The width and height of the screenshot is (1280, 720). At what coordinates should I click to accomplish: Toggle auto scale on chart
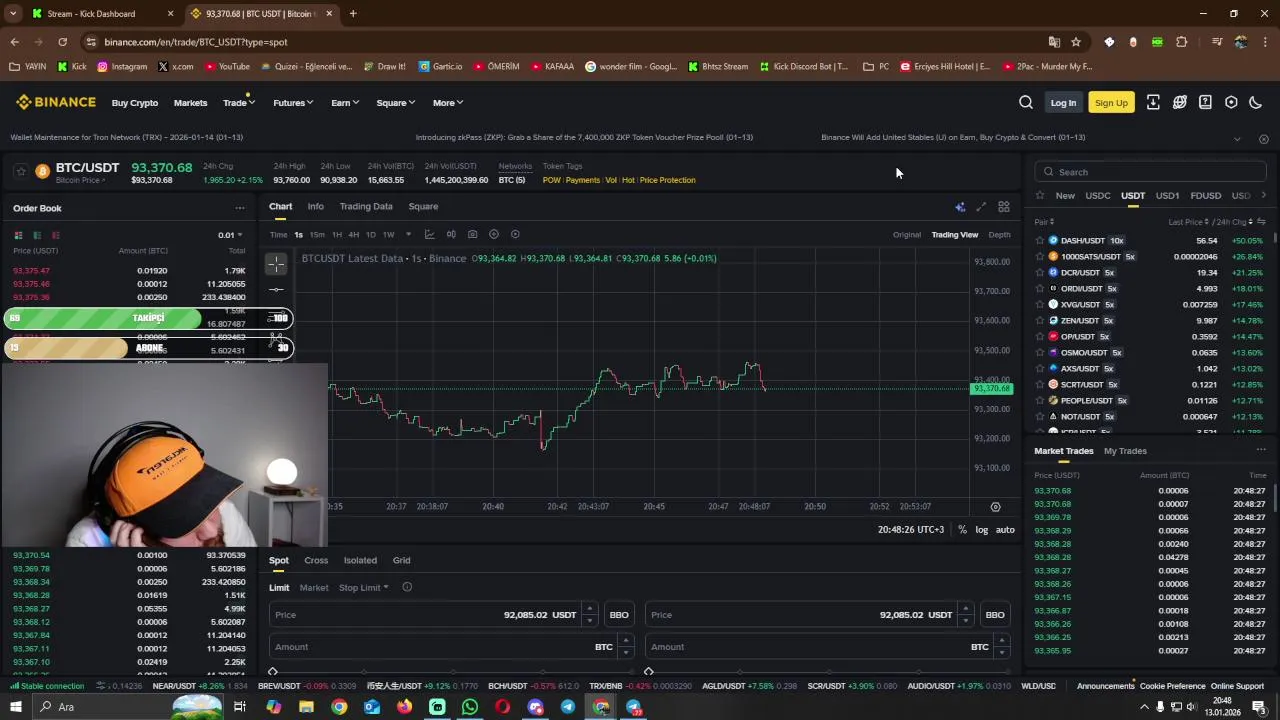coord(1005,530)
